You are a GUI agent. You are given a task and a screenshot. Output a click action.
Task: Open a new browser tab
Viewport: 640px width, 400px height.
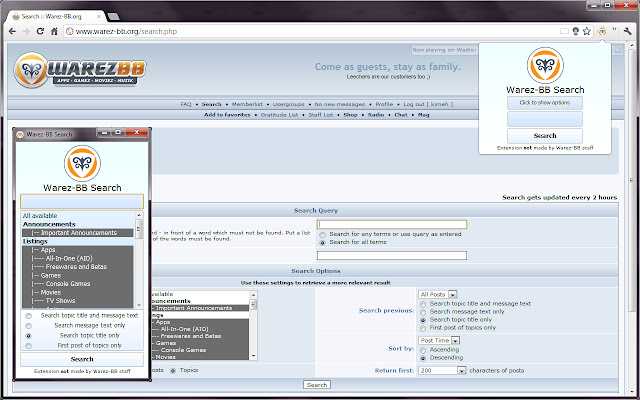[x=113, y=16]
